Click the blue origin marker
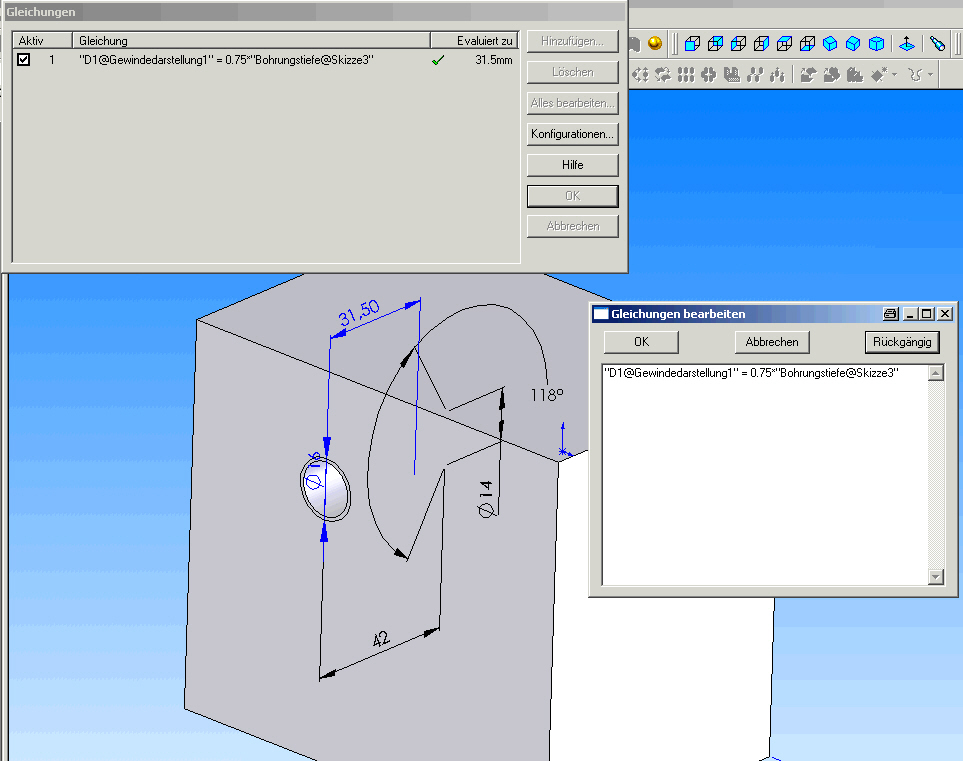The height and width of the screenshot is (761, 963). [x=563, y=451]
